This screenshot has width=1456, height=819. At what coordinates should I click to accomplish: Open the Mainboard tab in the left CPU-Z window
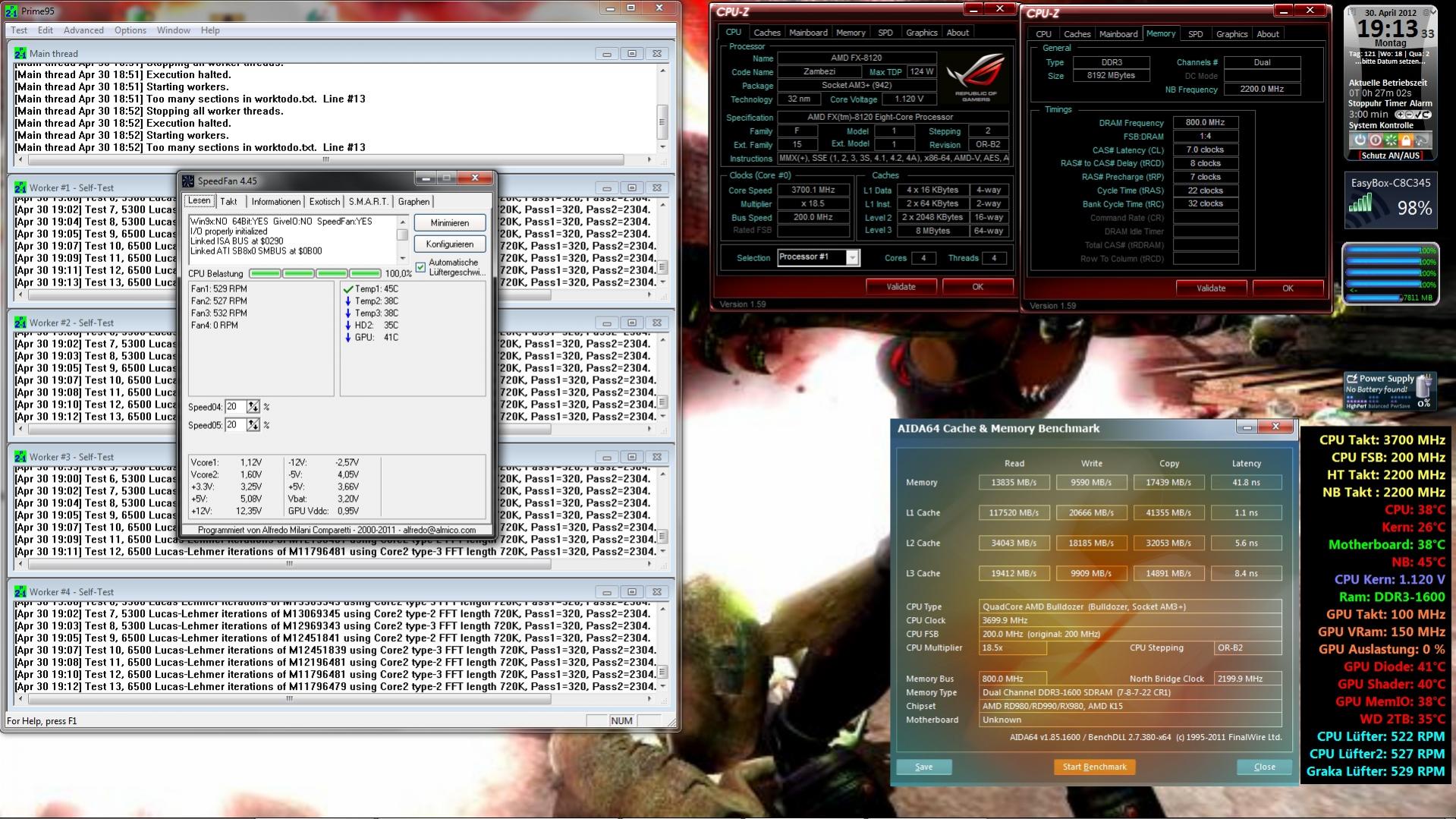click(808, 33)
